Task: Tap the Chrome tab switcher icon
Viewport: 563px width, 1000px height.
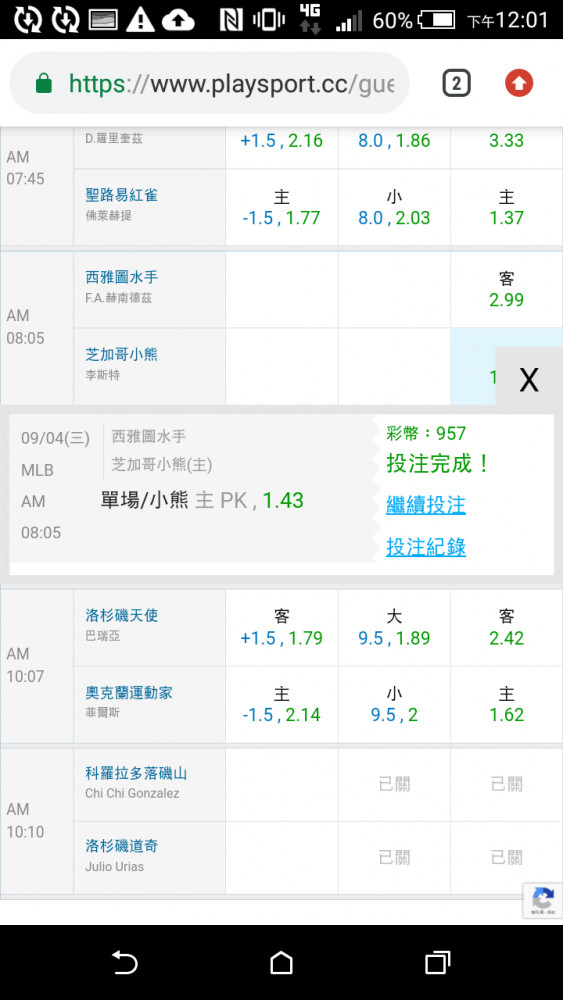Action: [457, 84]
